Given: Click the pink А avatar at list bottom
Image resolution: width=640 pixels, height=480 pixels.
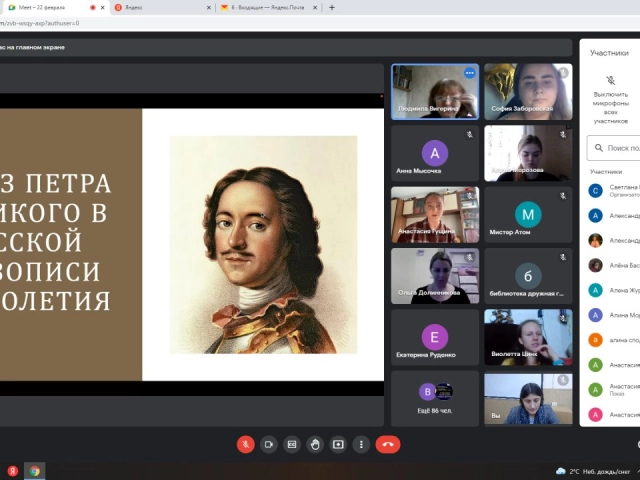Looking at the screenshot, I should click(595, 415).
